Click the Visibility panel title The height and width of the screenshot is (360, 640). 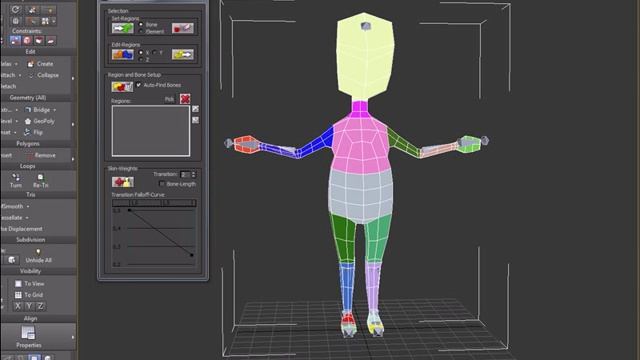coord(30,271)
